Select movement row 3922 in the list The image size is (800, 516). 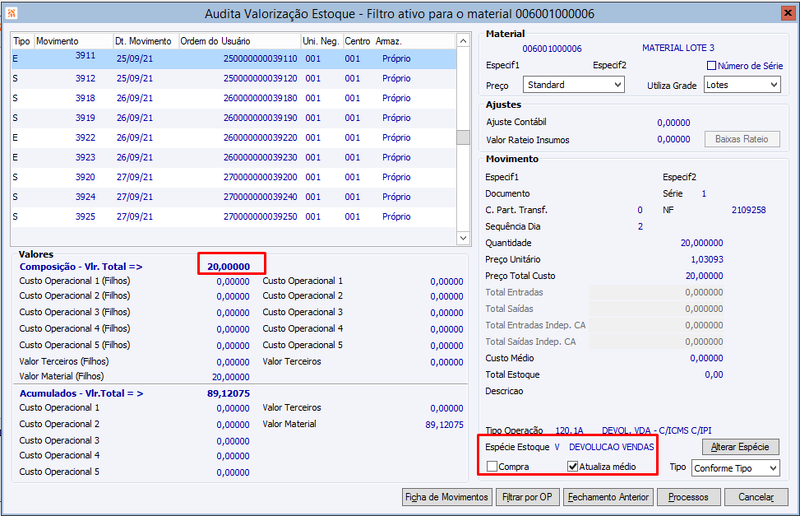[234, 138]
